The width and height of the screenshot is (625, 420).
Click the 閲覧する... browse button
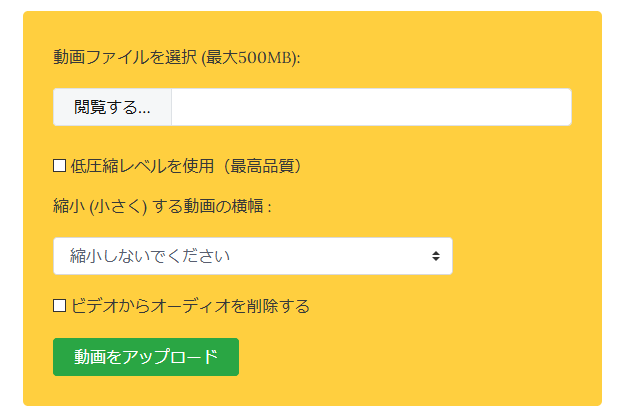point(112,108)
